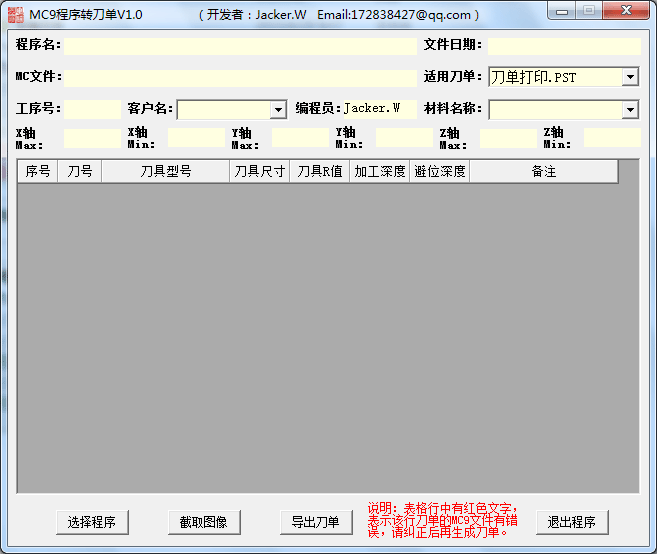Image resolution: width=657 pixels, height=554 pixels.
Task: Click the Y轴 Max value field
Action: pos(300,138)
